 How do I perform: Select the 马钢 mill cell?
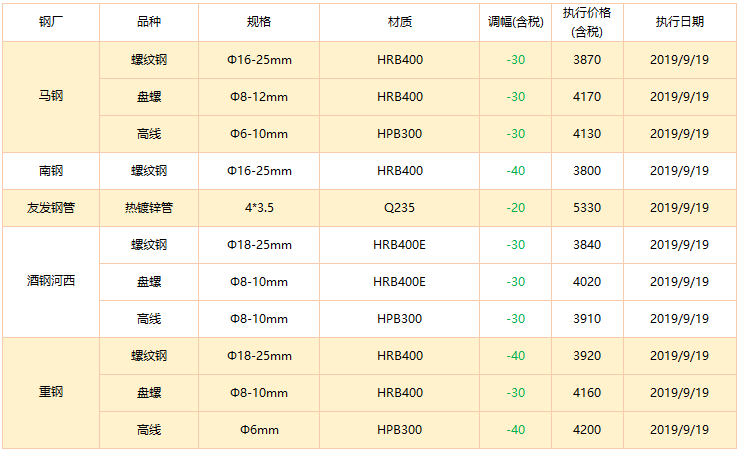click(x=51, y=96)
